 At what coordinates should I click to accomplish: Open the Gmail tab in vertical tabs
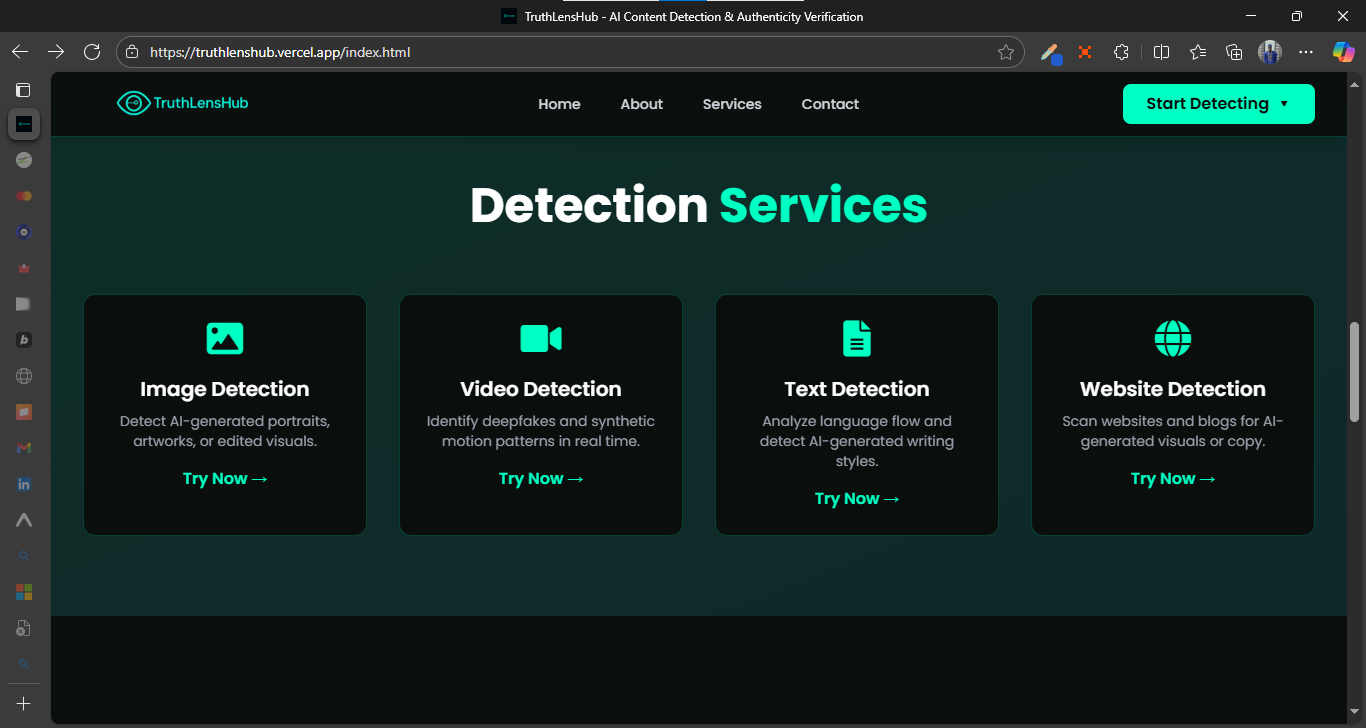coord(24,448)
